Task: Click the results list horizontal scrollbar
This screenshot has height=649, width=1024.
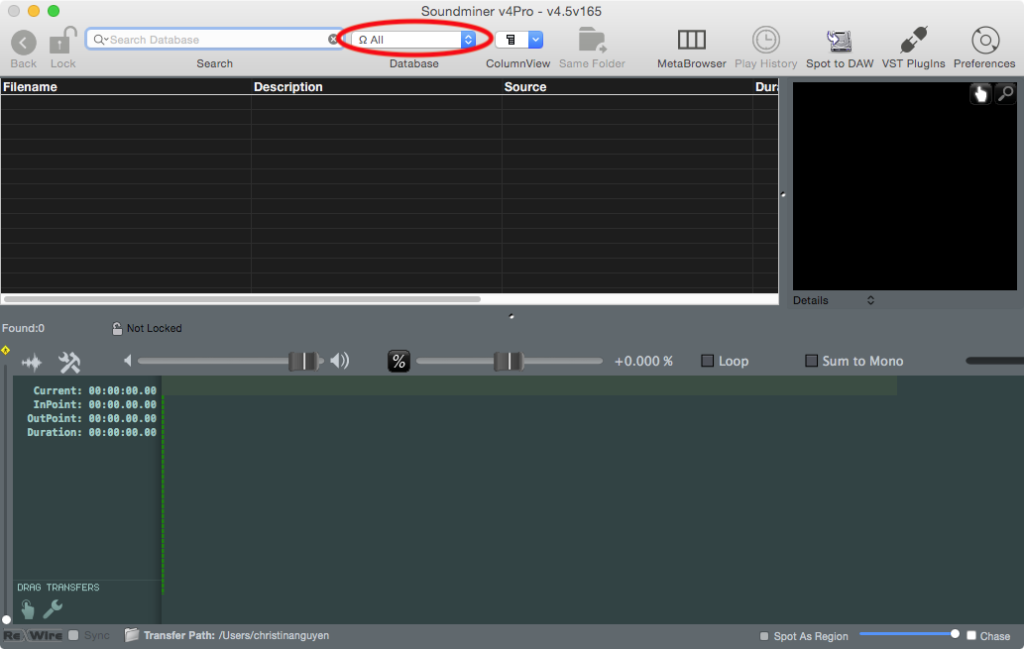Action: (242, 299)
